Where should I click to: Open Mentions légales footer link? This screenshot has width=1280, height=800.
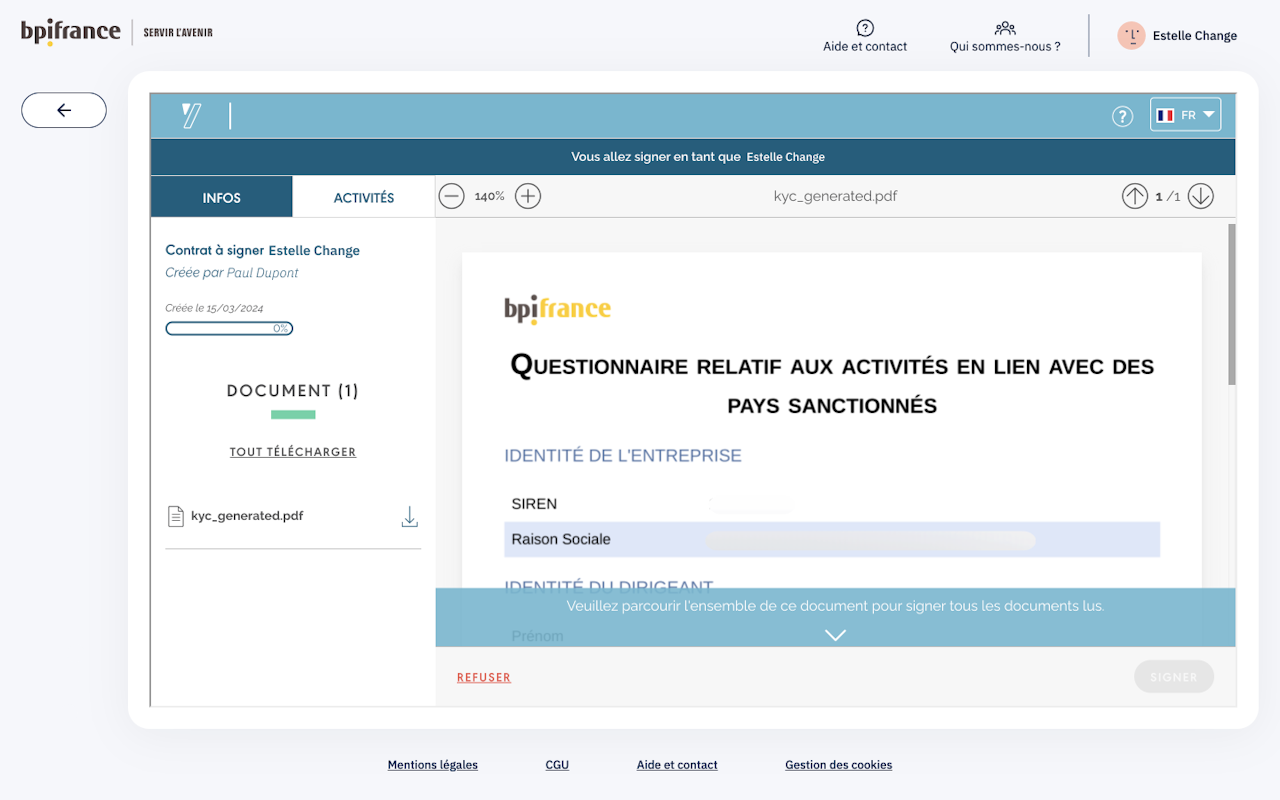point(433,765)
